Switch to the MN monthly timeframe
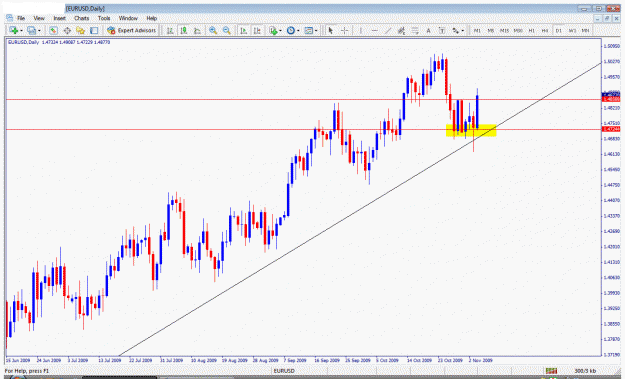Screen dimensions: 625x379 click(x=586, y=30)
